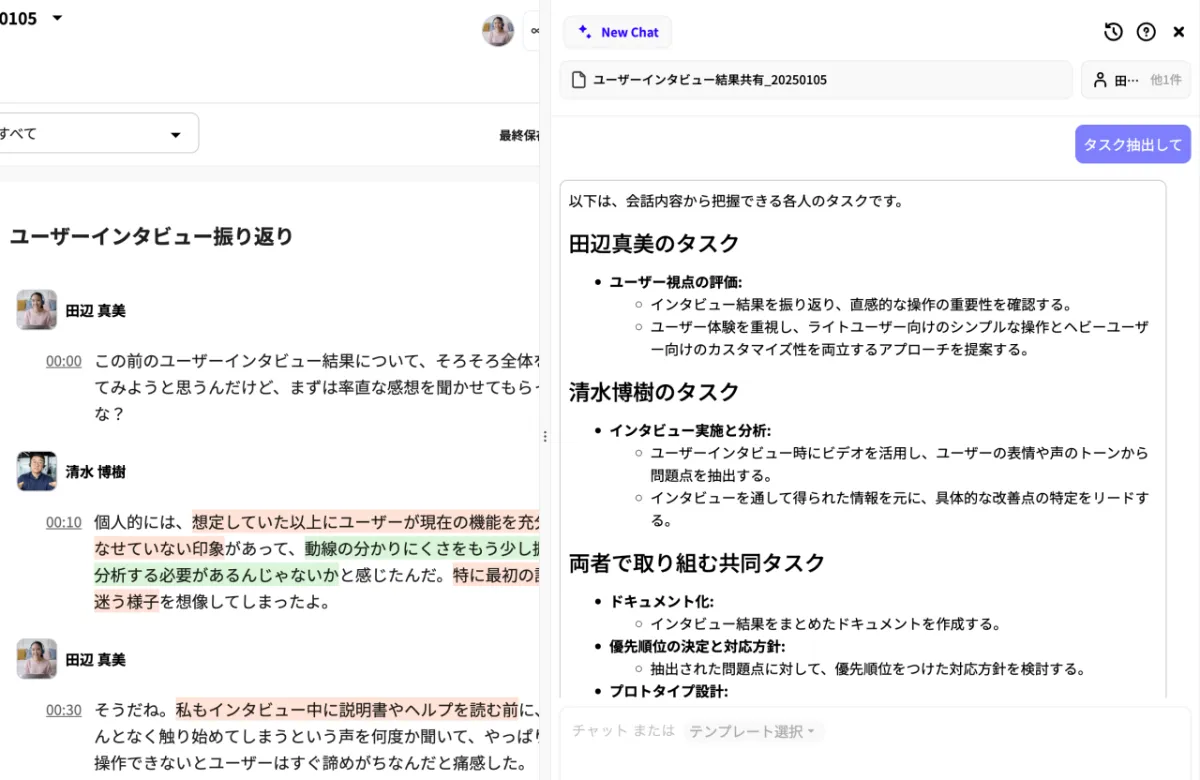The image size is (1200, 780).
Task: Click 清水博樹's avatar in the transcript
Action: tap(36, 471)
